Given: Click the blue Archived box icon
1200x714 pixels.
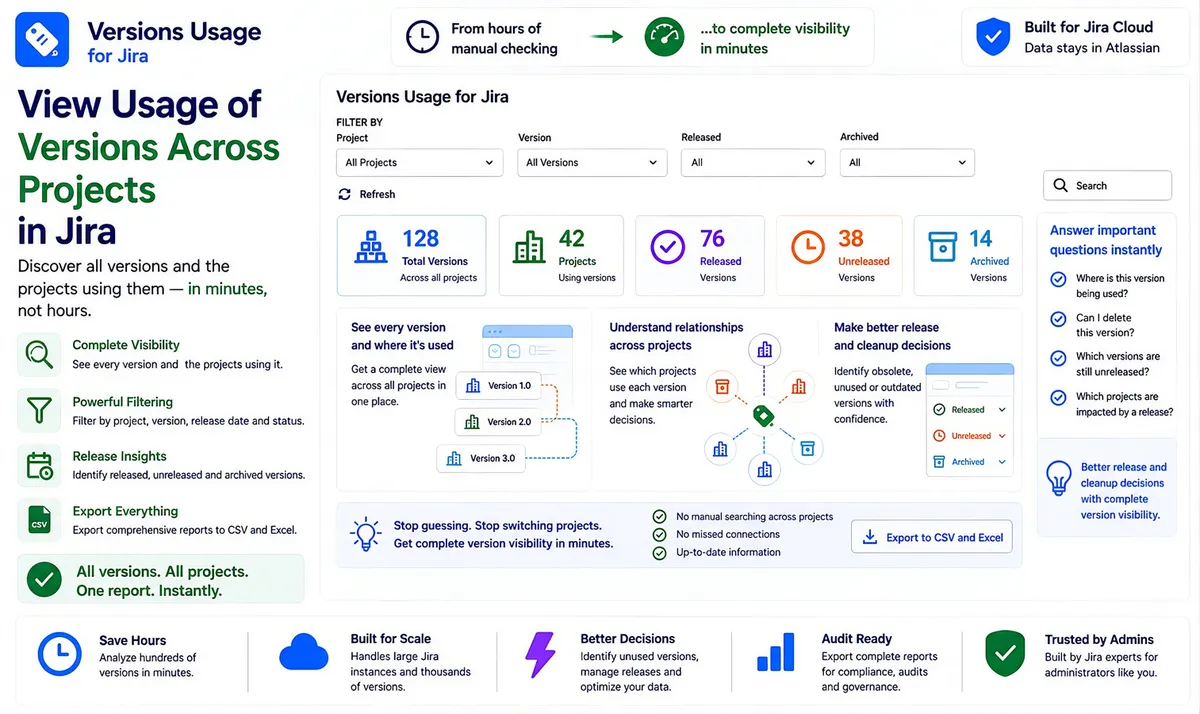Looking at the screenshot, I should 945,247.
